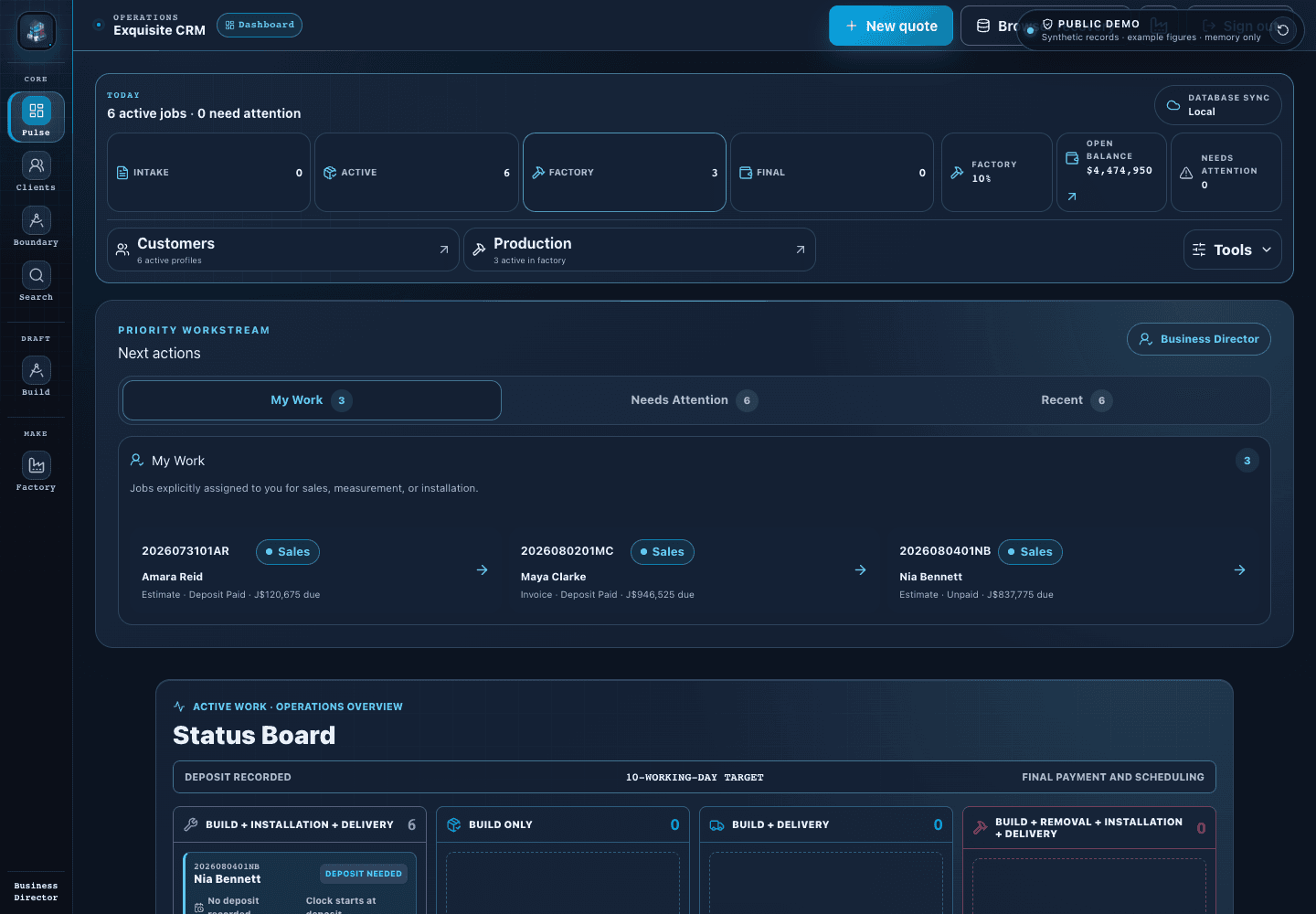Click the arrow next to the Amara Reid job
Viewport: 1316px width, 914px height.
(483, 569)
